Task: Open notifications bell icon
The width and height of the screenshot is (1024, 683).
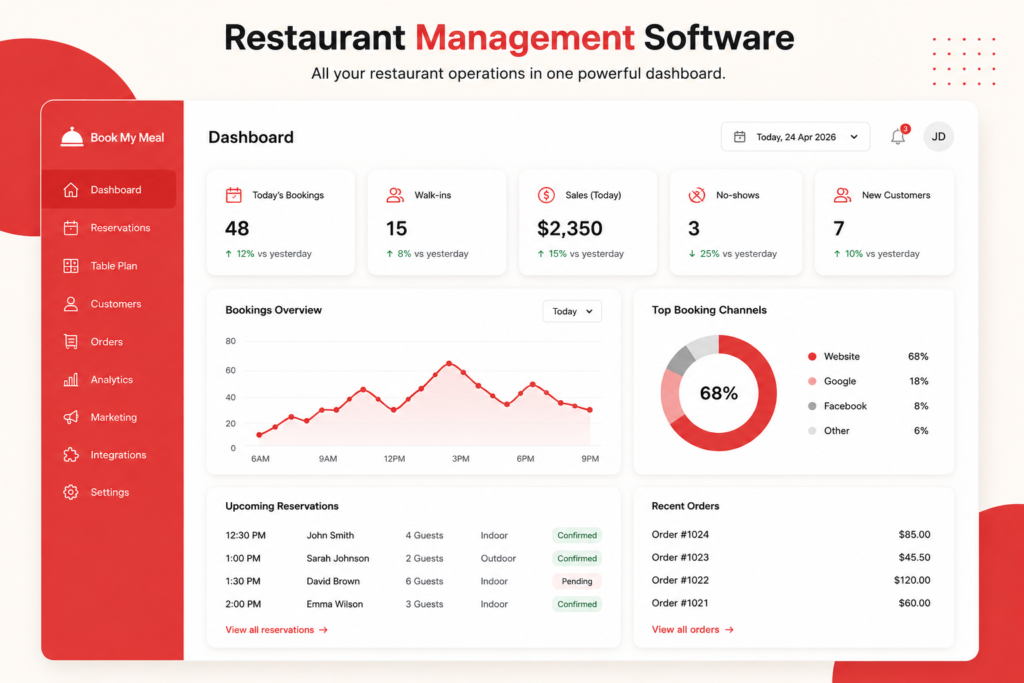Action: tap(898, 137)
